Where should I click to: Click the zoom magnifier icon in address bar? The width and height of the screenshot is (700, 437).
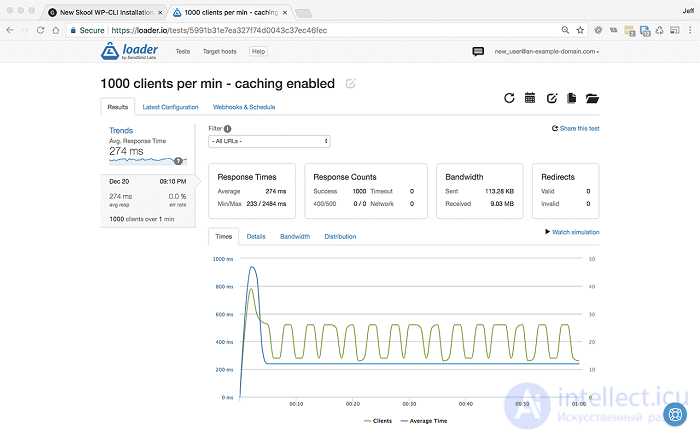tap(565, 30)
